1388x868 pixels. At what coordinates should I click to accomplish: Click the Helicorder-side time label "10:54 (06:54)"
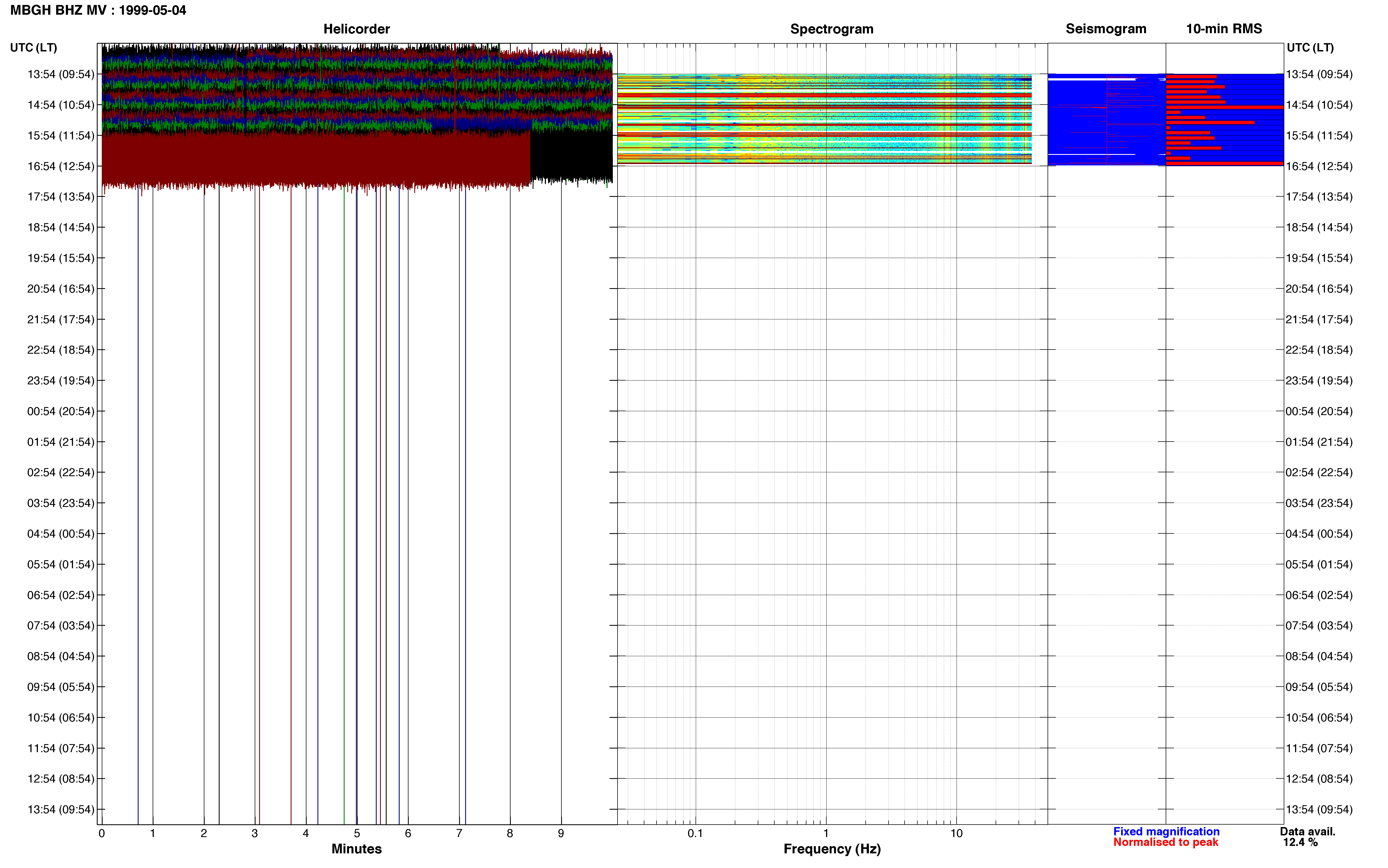(61, 718)
